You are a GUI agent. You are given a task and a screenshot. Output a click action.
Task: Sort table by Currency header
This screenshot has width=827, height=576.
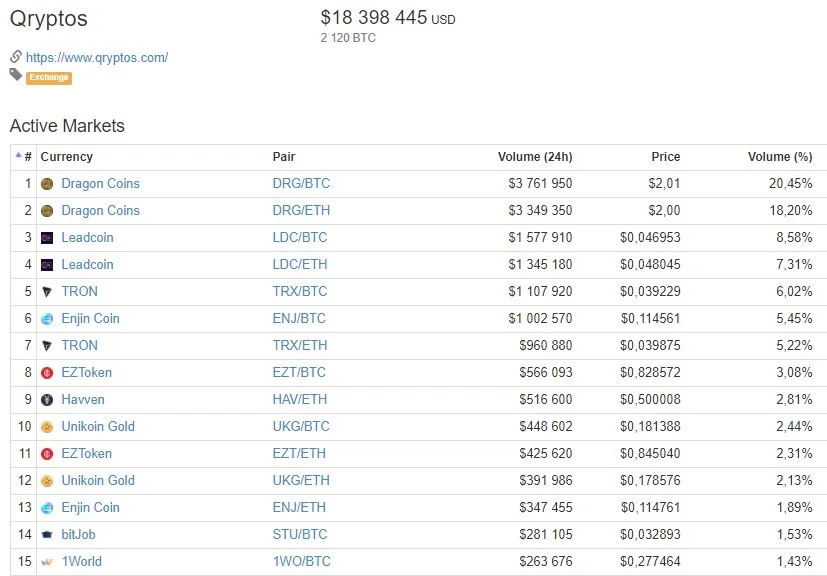coord(66,157)
